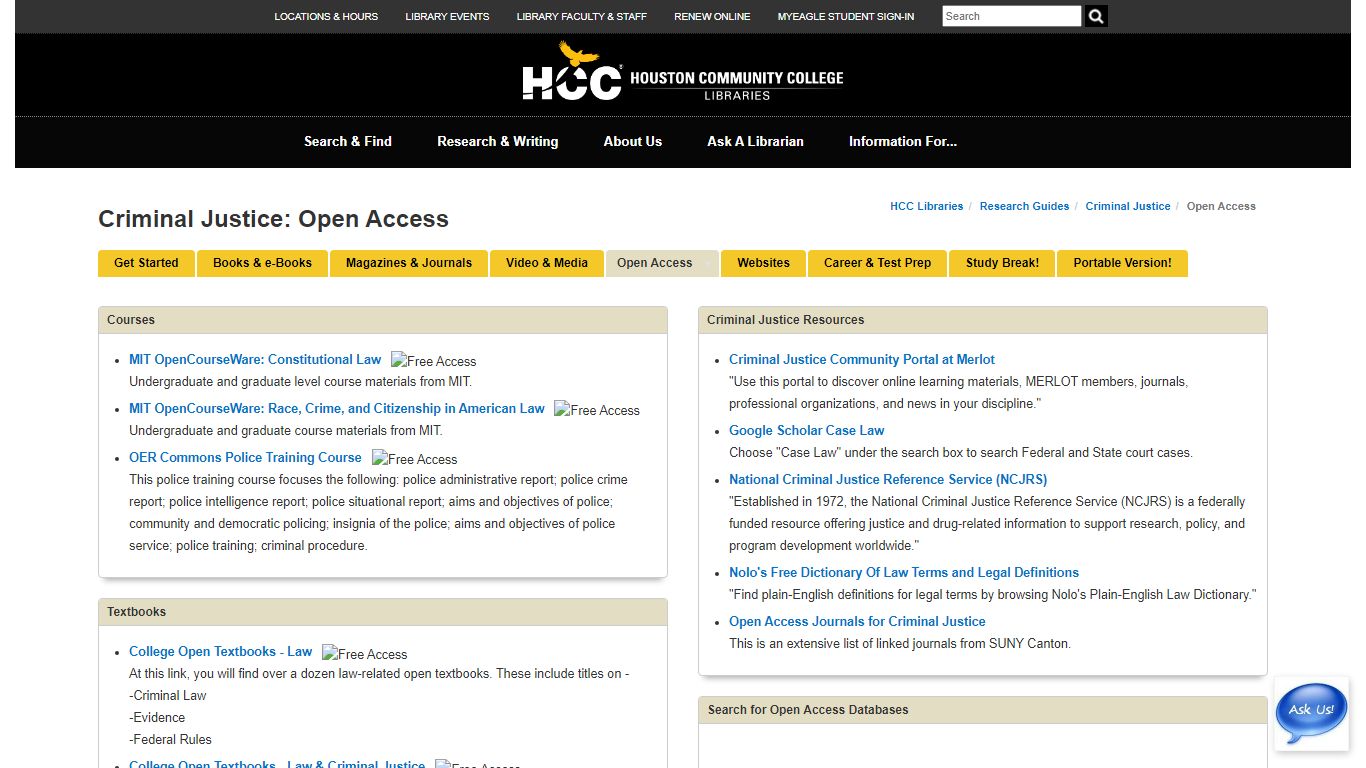Open the Research & Writing menu
The height and width of the screenshot is (768, 1366).
pos(498,141)
